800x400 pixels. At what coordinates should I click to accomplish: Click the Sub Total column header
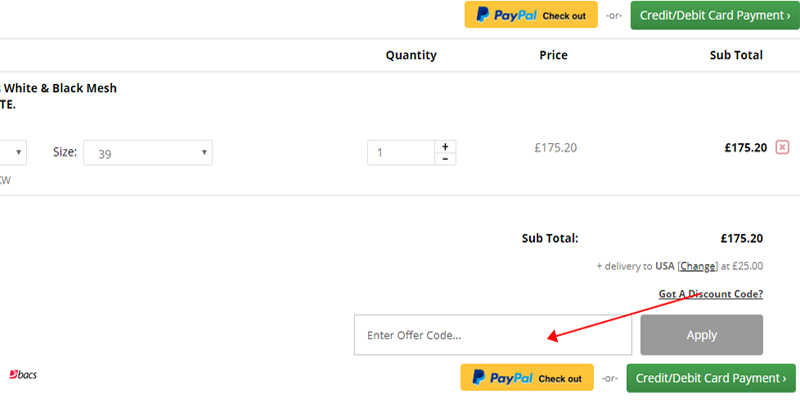(736, 55)
